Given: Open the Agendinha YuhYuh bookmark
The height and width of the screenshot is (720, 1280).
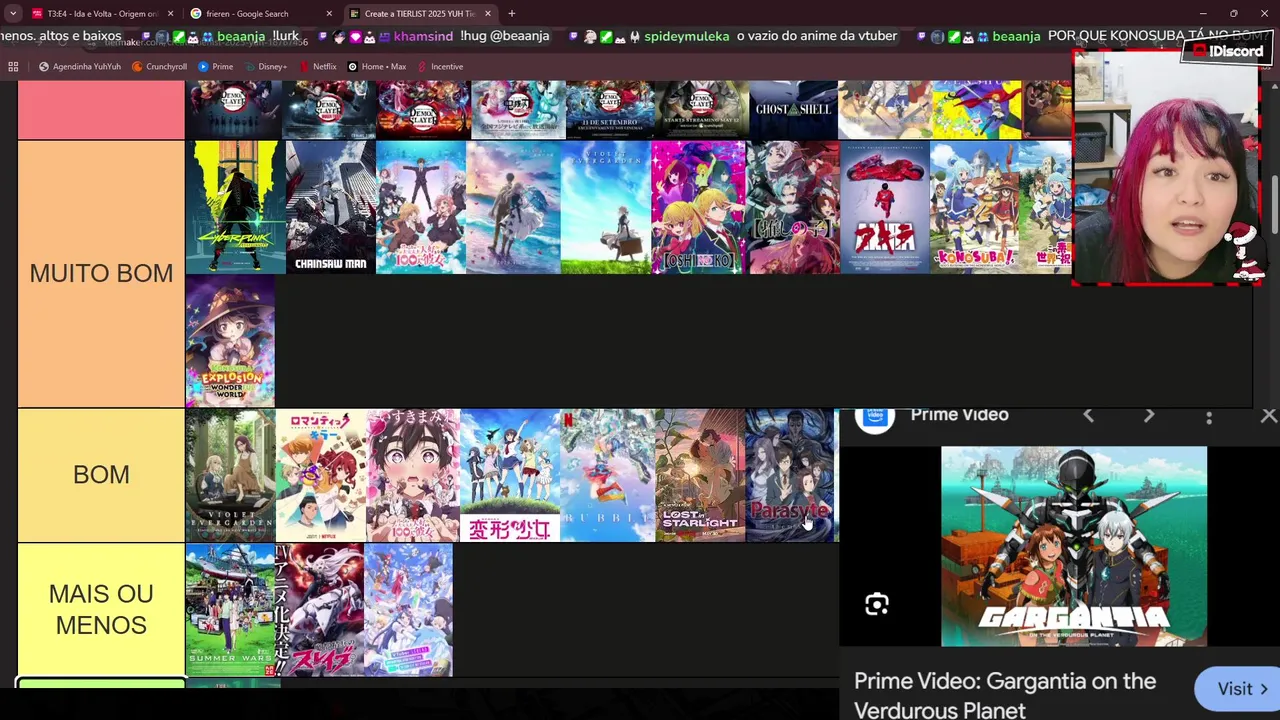Looking at the screenshot, I should [x=79, y=67].
